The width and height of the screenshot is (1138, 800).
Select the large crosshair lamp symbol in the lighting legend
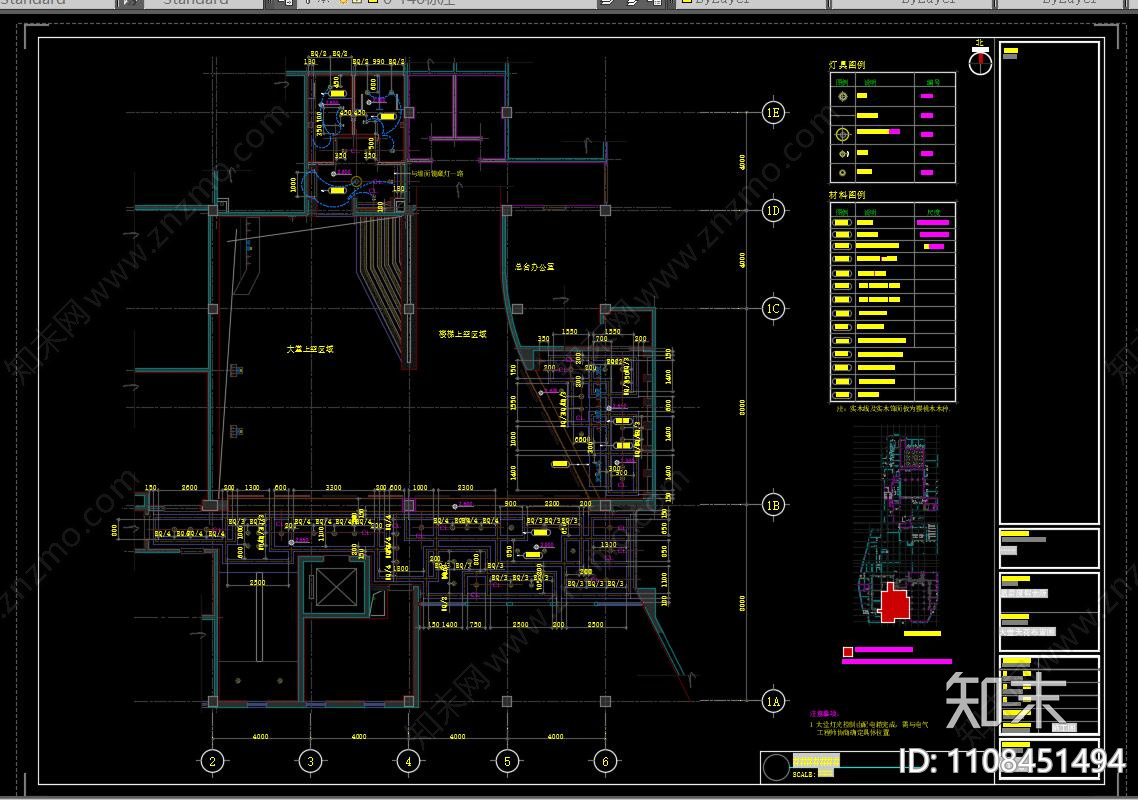pos(842,134)
